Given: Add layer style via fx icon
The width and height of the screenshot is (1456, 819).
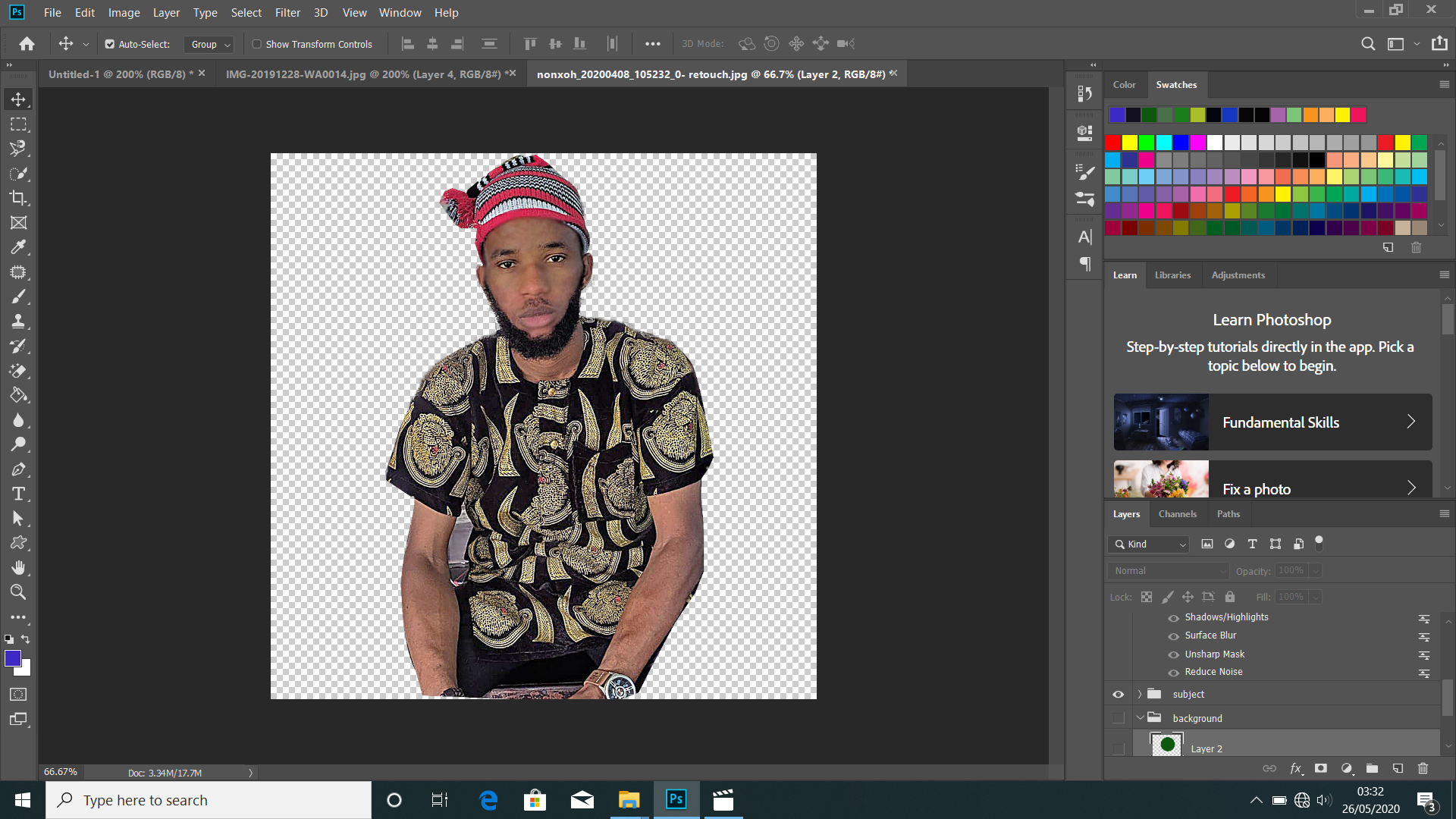Looking at the screenshot, I should [x=1296, y=768].
